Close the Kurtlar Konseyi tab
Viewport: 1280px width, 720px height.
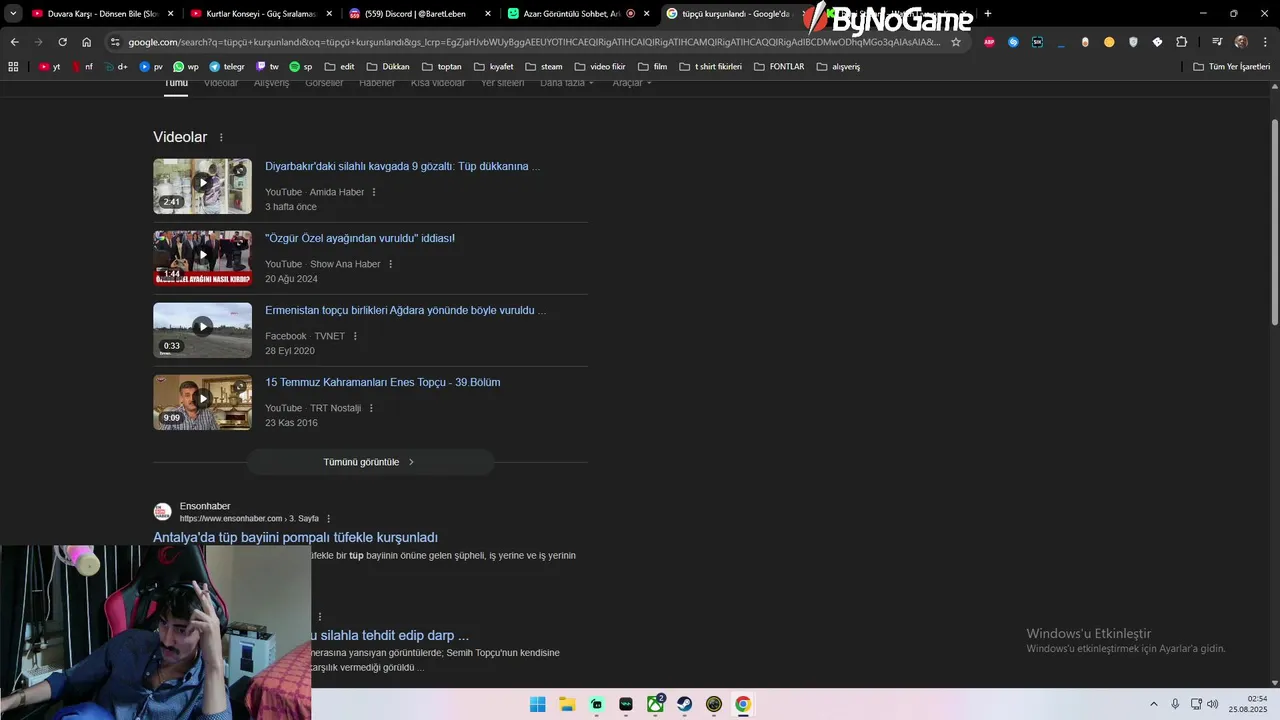point(329,14)
